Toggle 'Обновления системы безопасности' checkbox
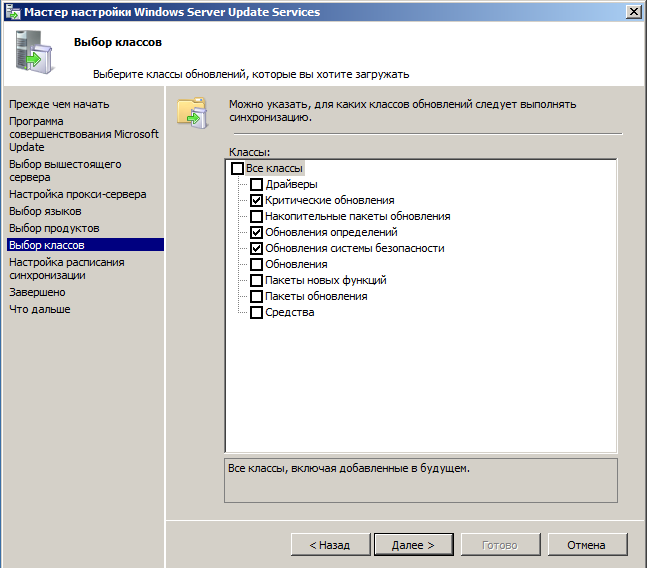647x568 pixels. pos(256,248)
